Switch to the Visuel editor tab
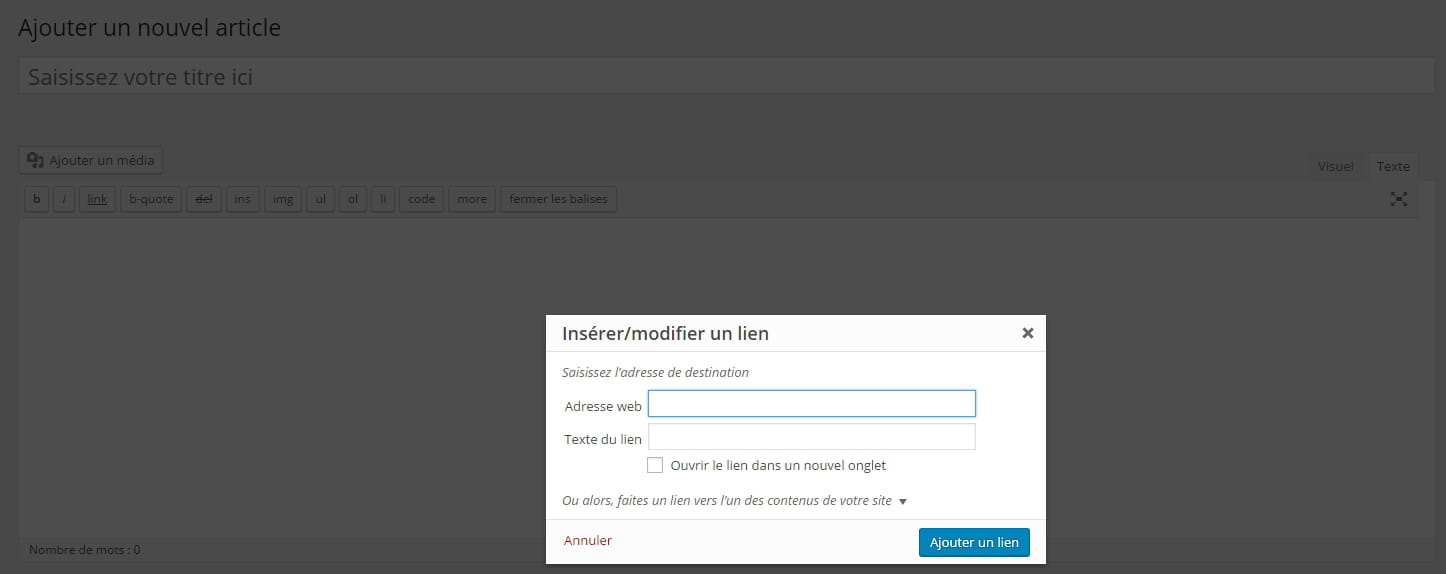 click(x=1335, y=167)
